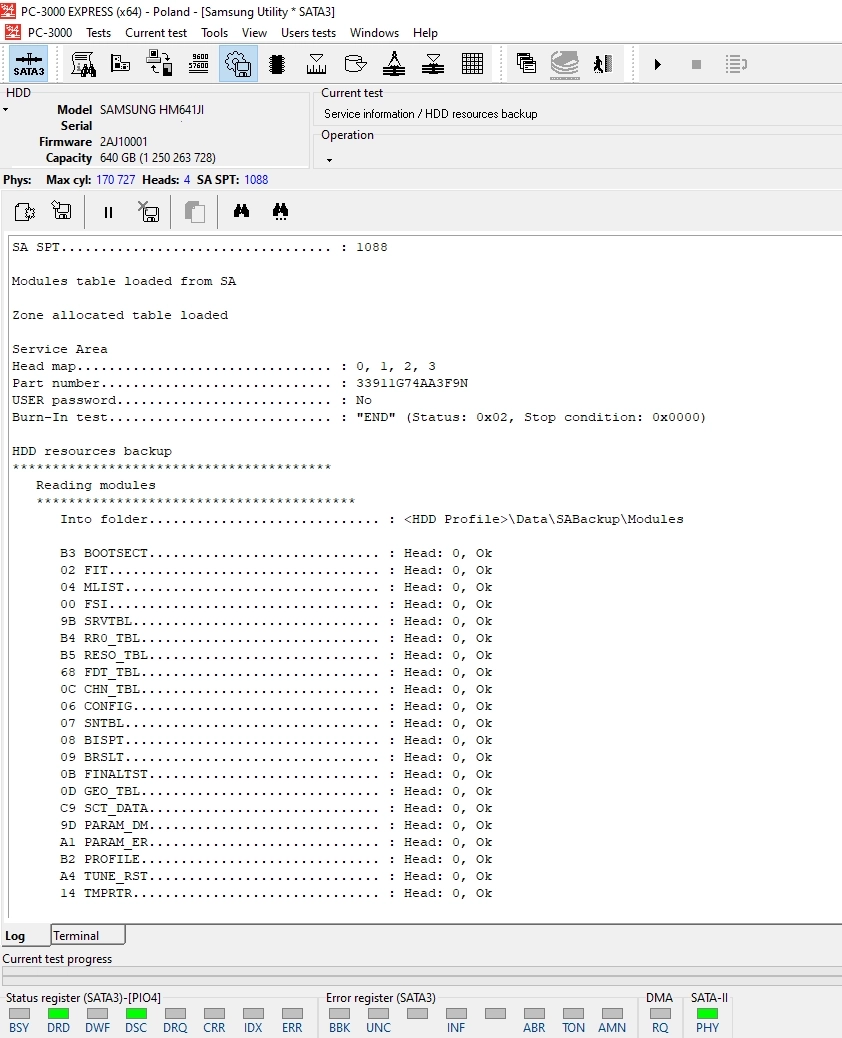Screen dimensions: 842x1038
Task: Collapse the HDD info panel arrow
Action: [x=6, y=109]
